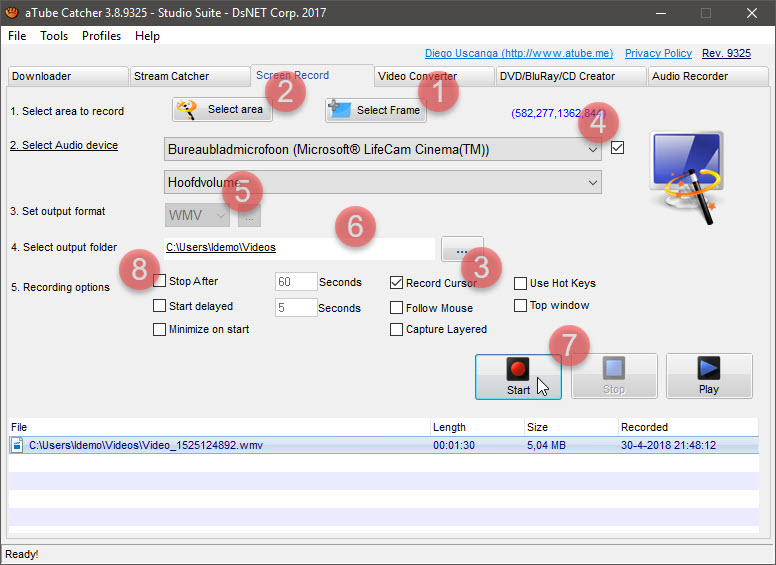The image size is (776, 565).
Task: Click the Stop After seconds field
Action: click(296, 282)
